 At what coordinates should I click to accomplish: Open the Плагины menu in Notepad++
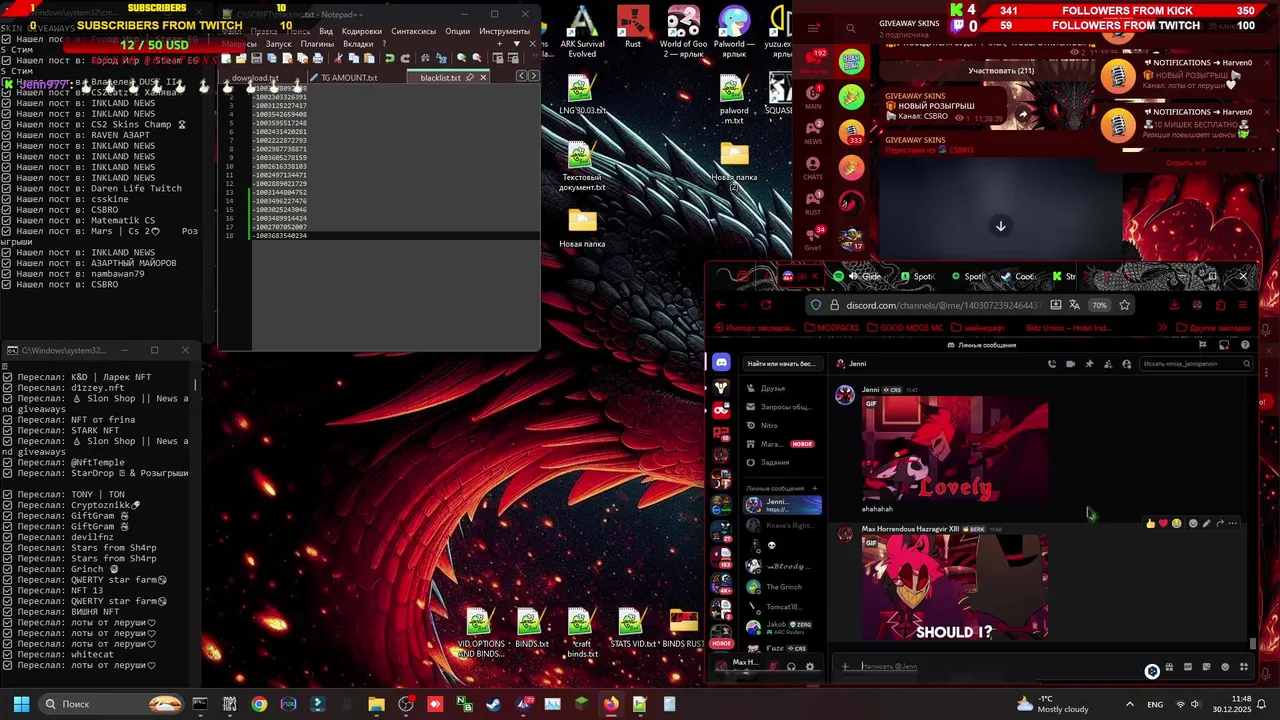(317, 44)
